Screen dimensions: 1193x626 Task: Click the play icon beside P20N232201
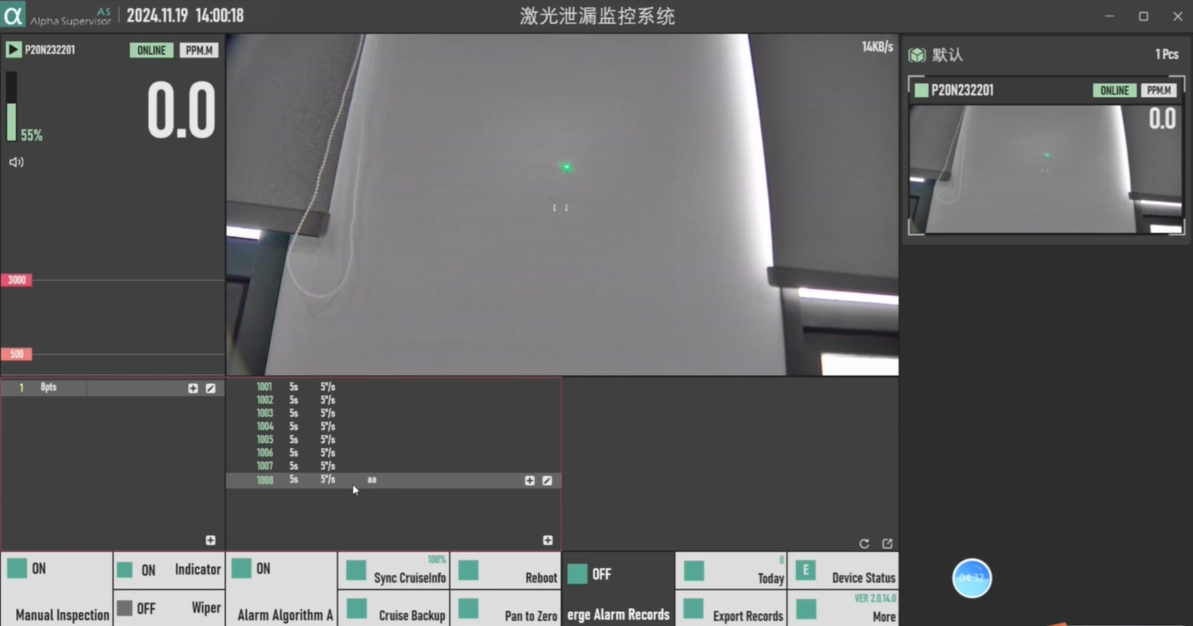13,50
